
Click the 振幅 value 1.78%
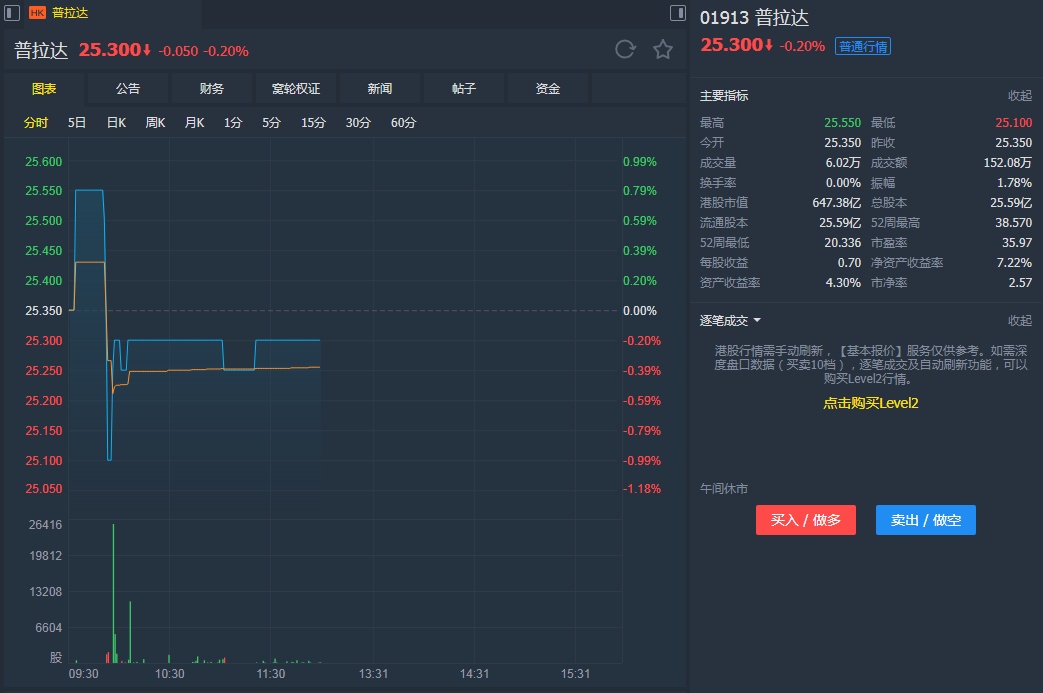coord(1014,182)
